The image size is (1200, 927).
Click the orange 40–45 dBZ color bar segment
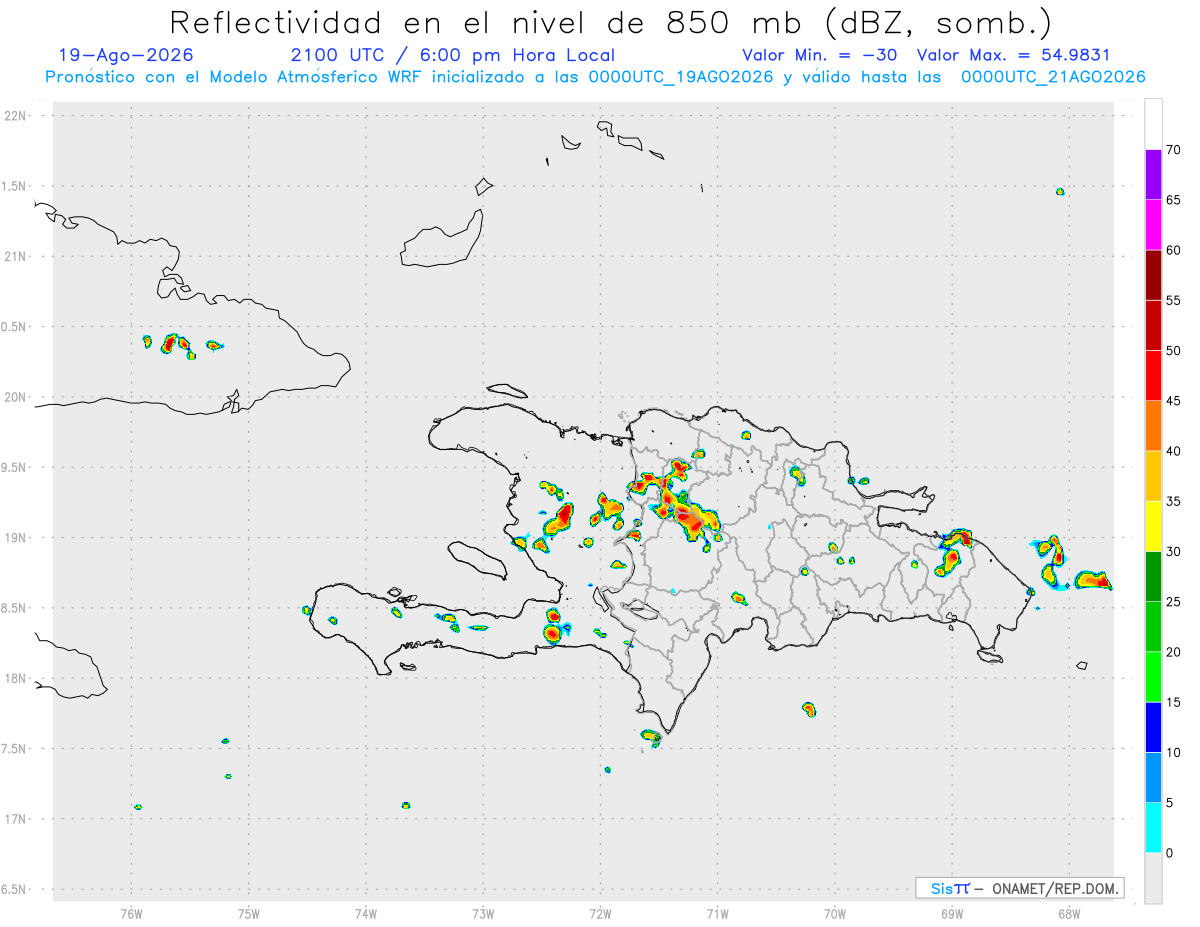click(1153, 426)
